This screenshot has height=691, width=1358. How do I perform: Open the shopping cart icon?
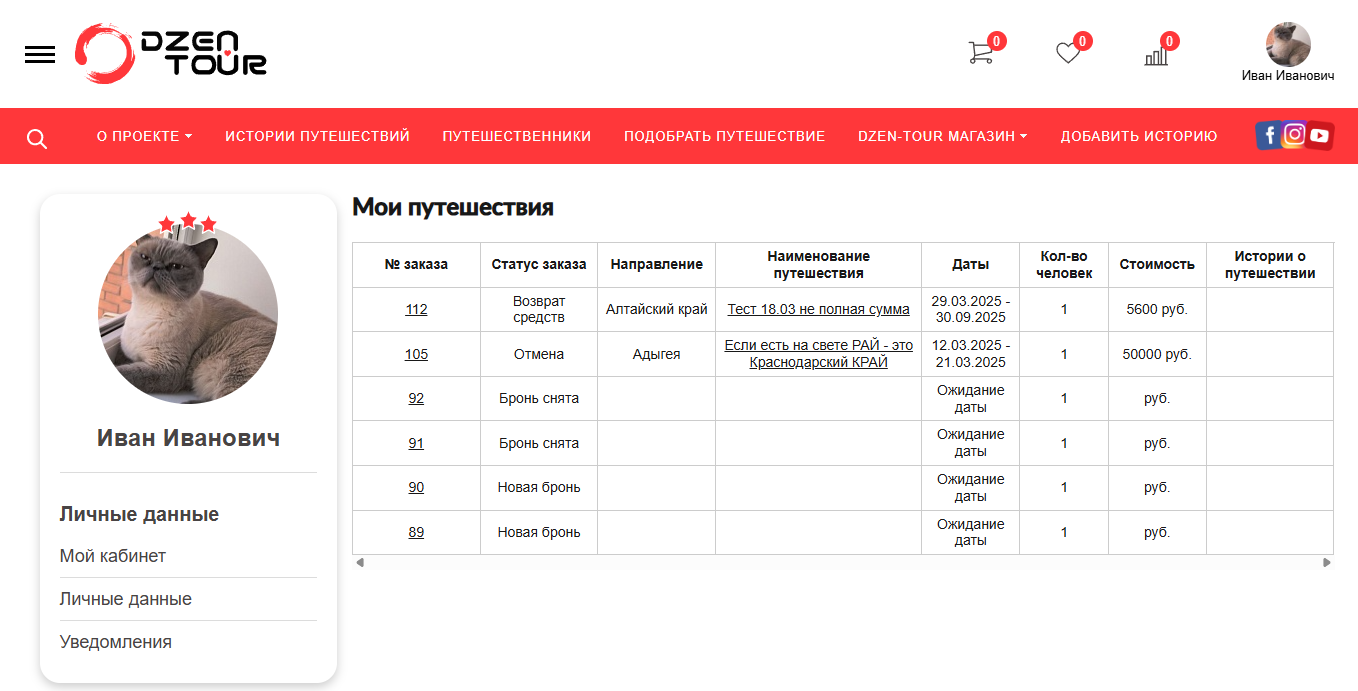coord(981,53)
